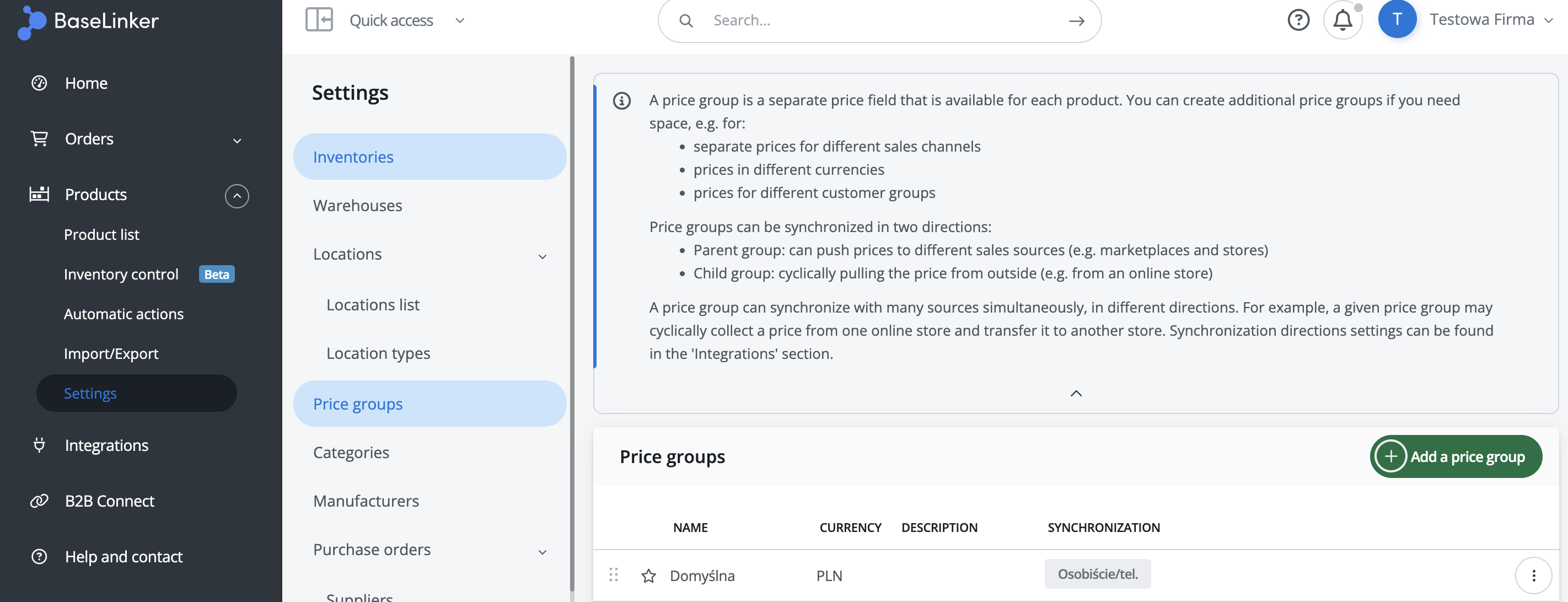Go to Categories settings

(x=351, y=452)
